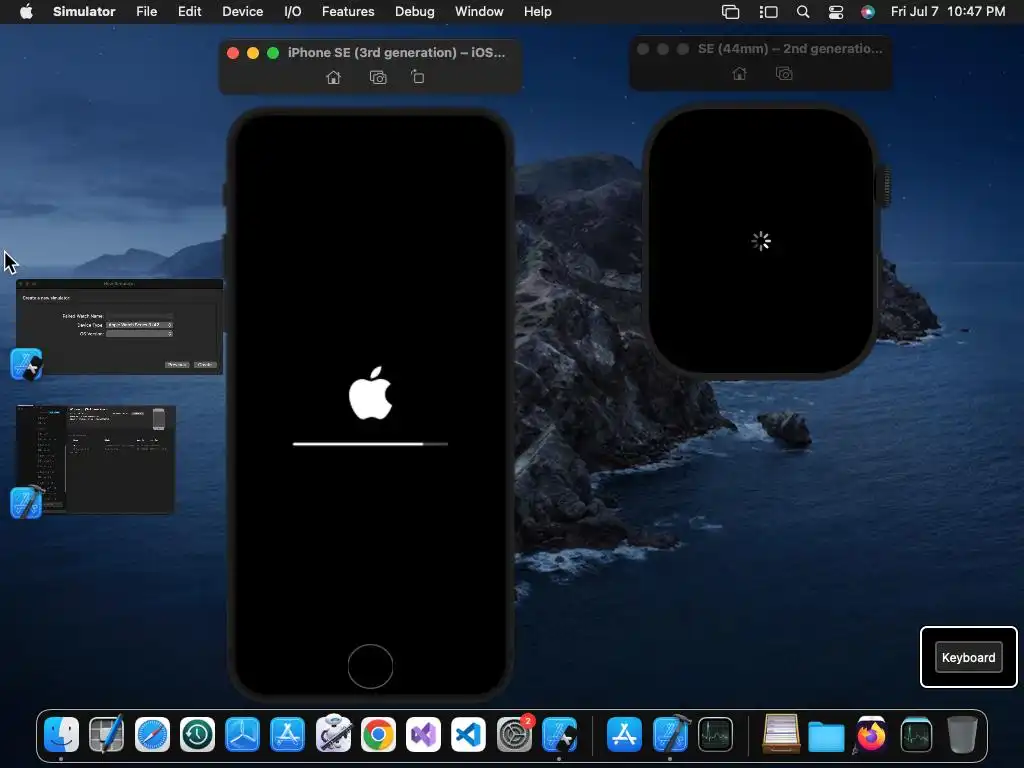Open Spotlight search in the menu bar
The image size is (1024, 768).
(803, 12)
